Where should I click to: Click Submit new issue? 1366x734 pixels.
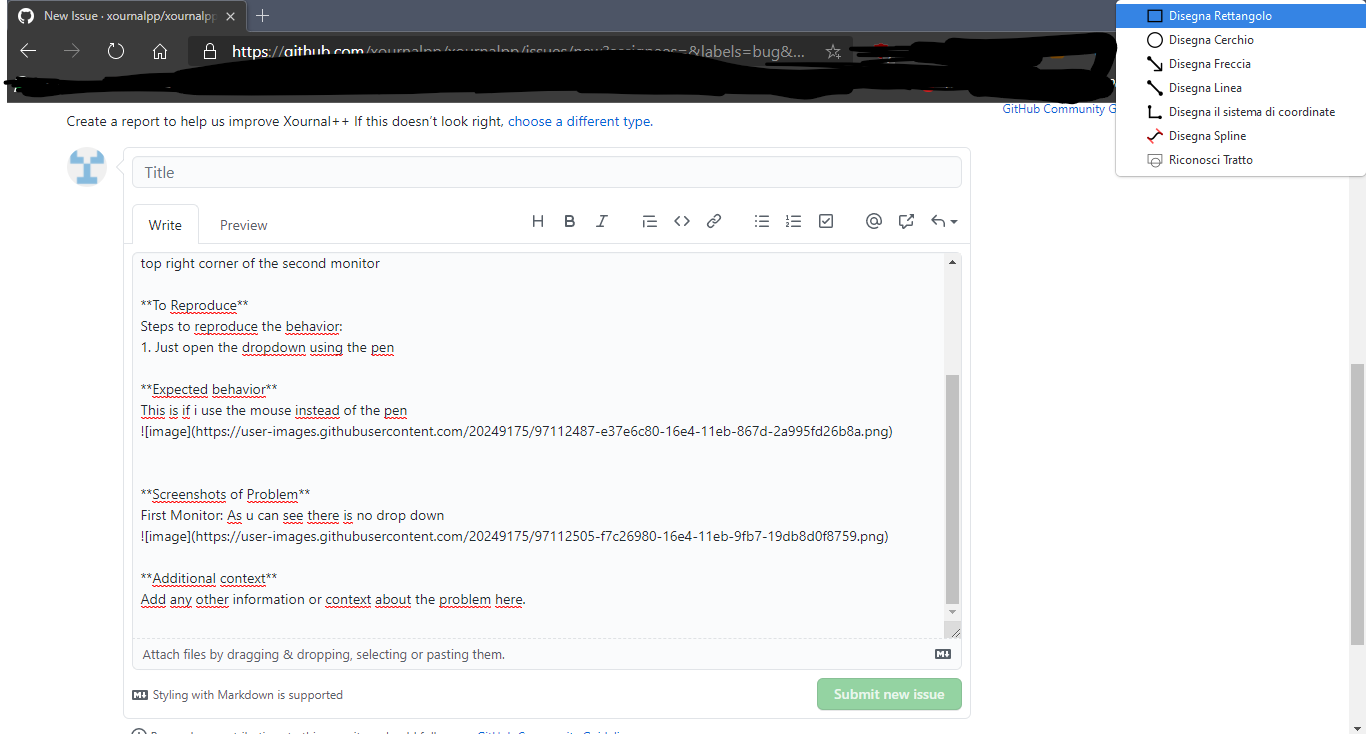(888, 694)
